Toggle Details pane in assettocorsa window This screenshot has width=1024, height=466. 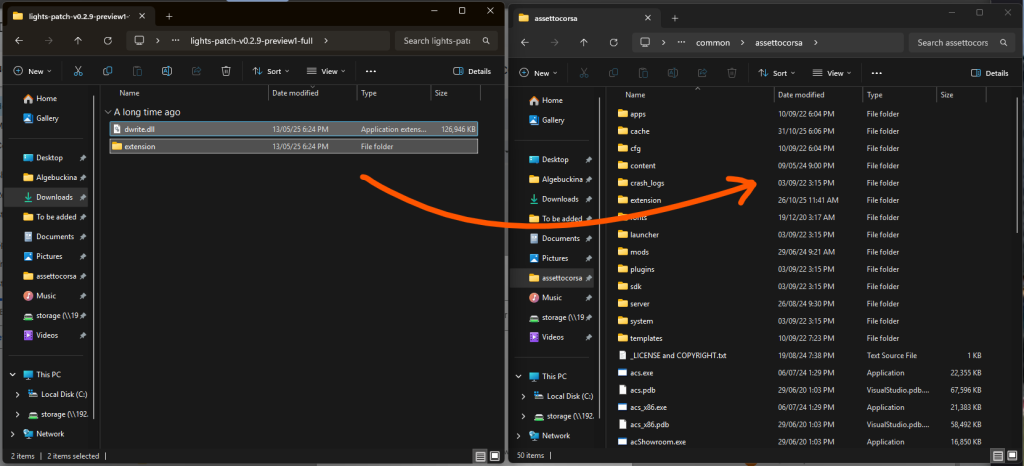(x=990, y=73)
